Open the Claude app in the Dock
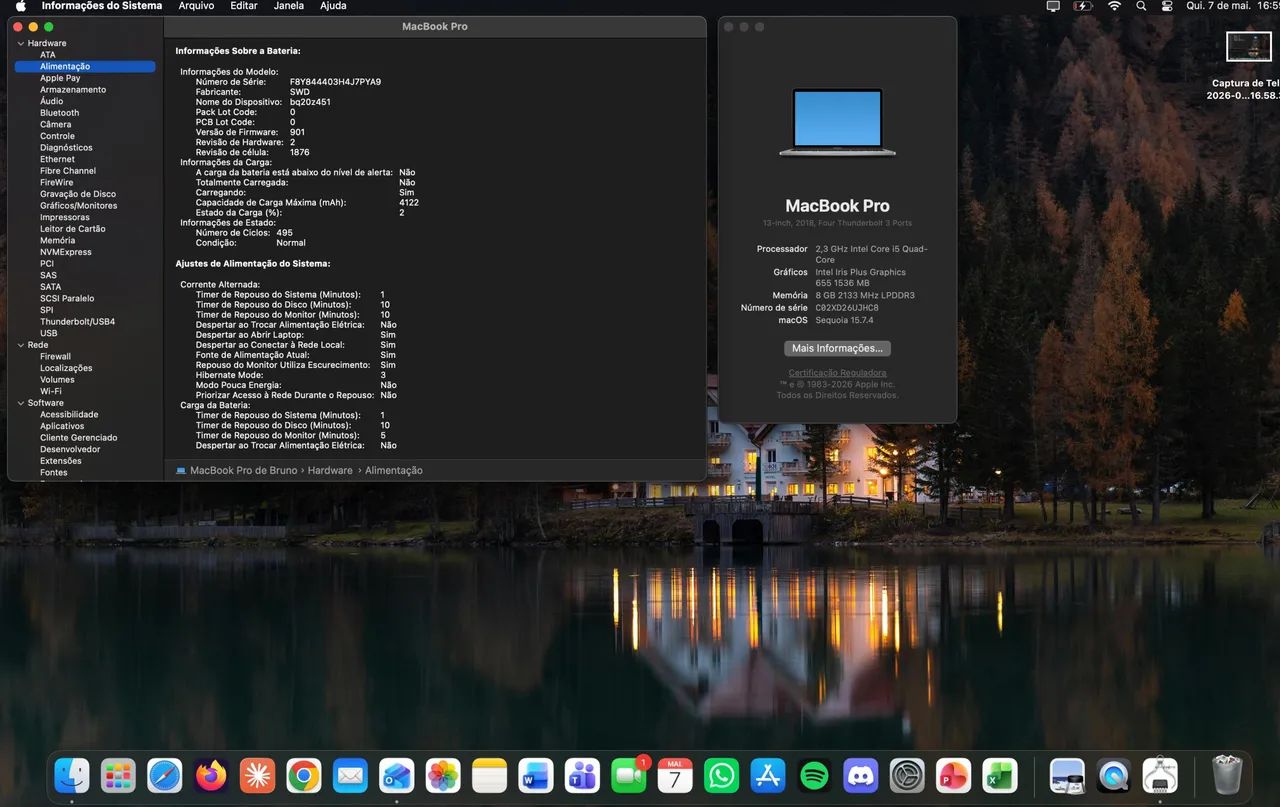The image size is (1280, 807). 258,776
